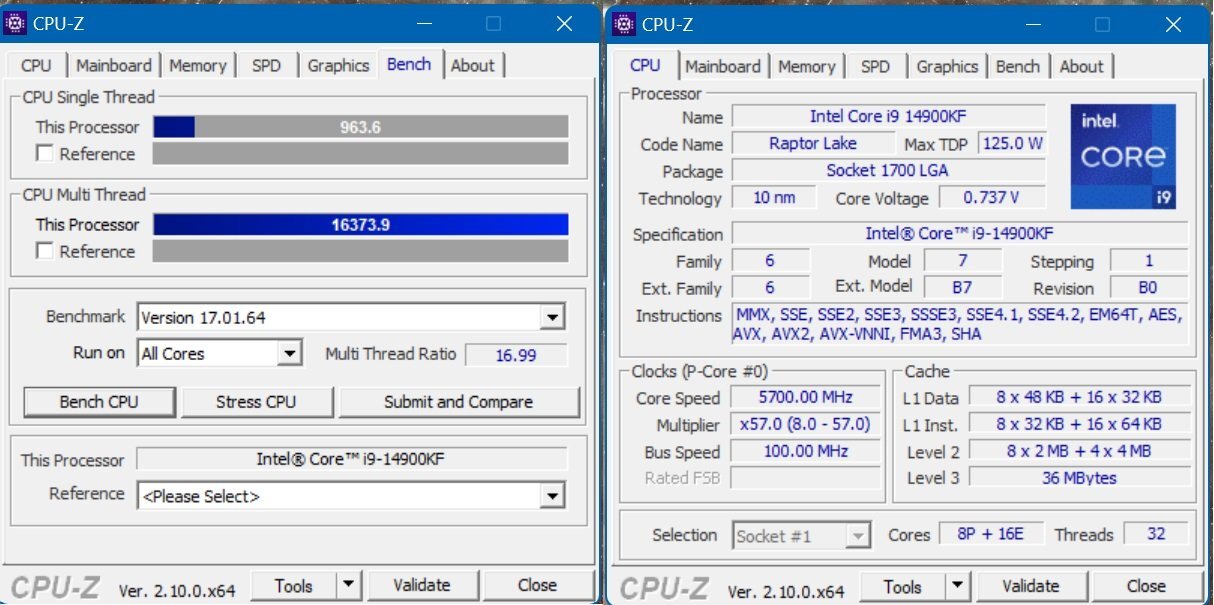Click Multi Thread Reference empty bar
The height and width of the screenshot is (605, 1214).
(x=360, y=251)
